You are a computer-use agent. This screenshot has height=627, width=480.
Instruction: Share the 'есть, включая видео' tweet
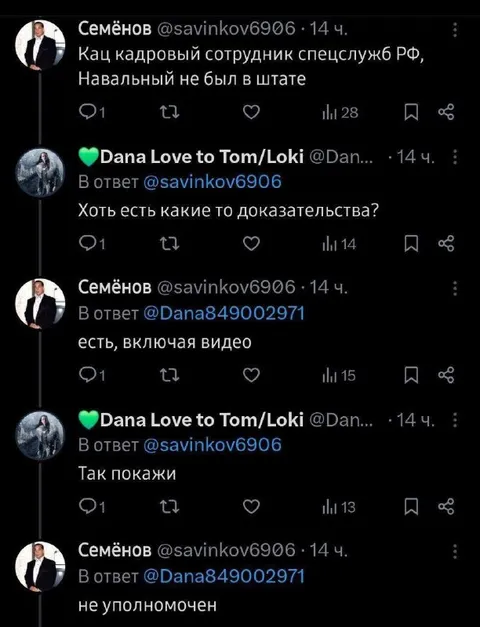click(446, 375)
